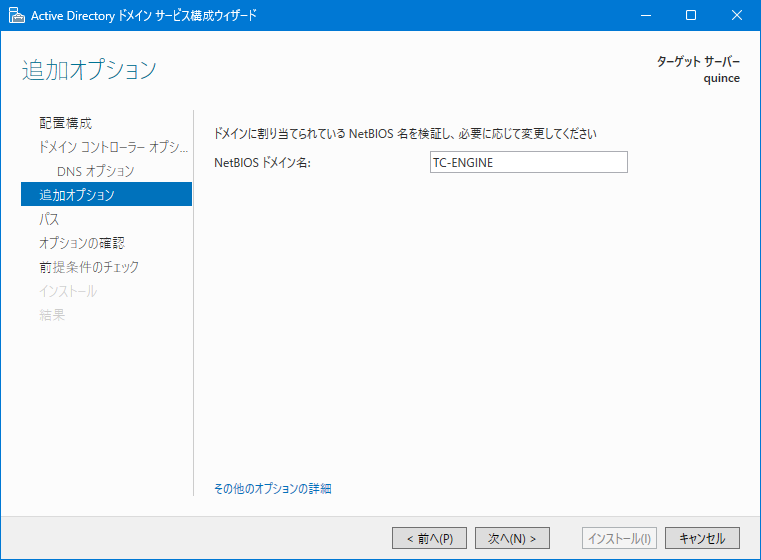Screen dimensions: 761x560
Task: Click the greyed-out インストール sidebar step
Action: click(x=68, y=291)
